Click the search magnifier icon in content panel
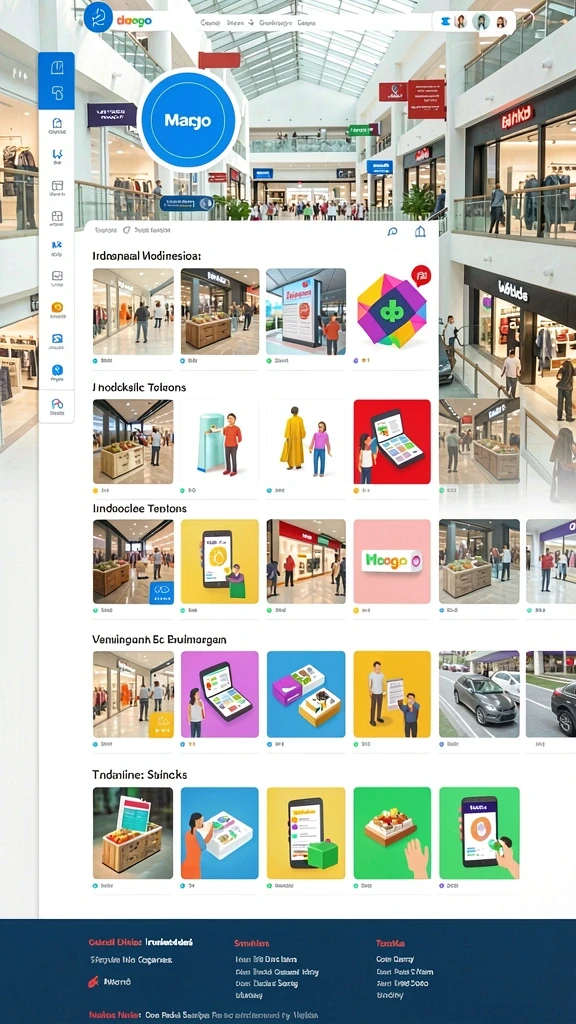 pos(392,231)
